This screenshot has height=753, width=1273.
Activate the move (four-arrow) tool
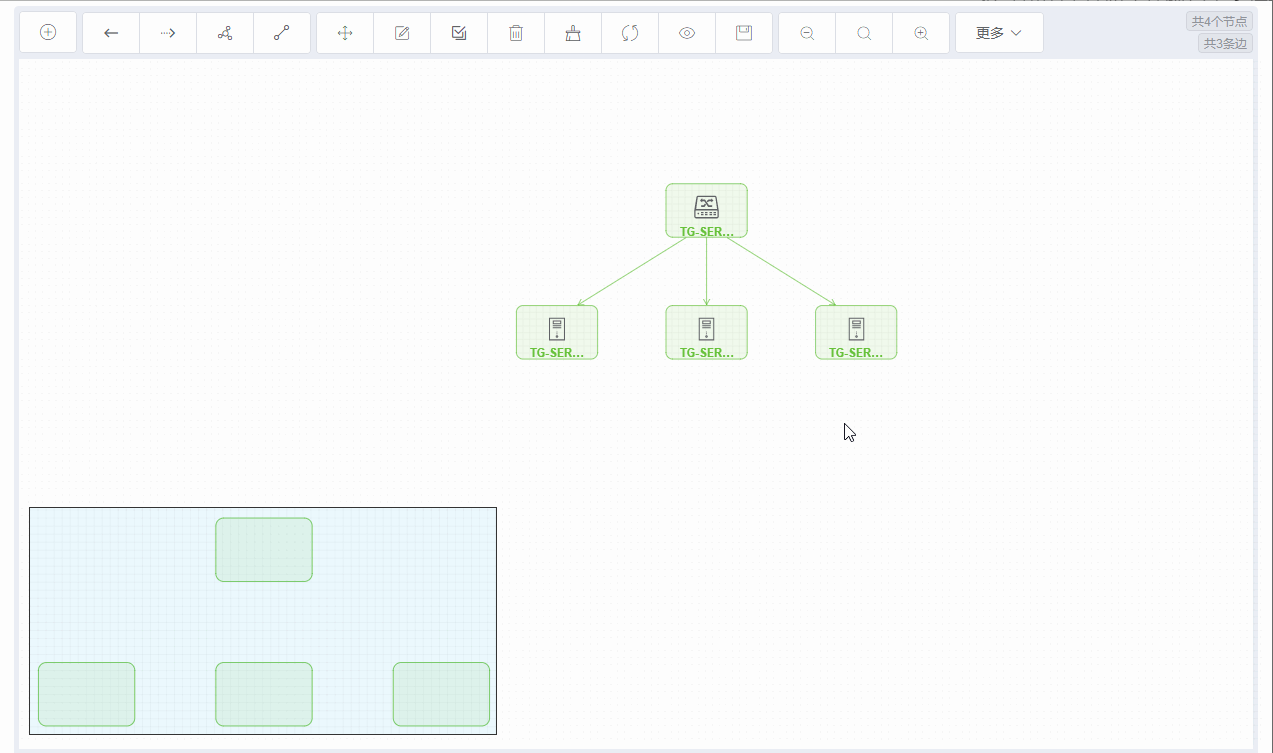(x=345, y=33)
